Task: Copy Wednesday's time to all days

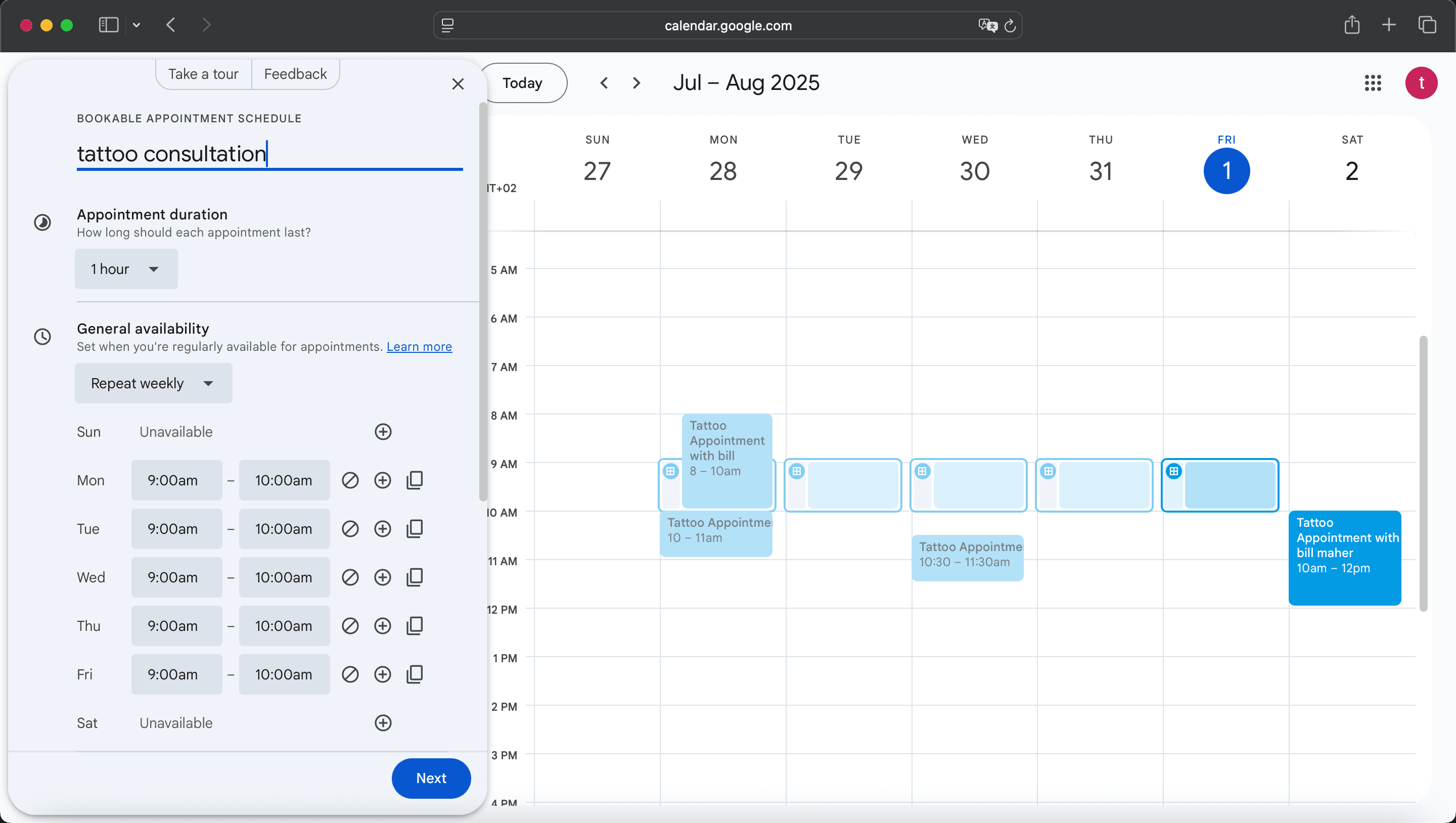Action: click(415, 577)
